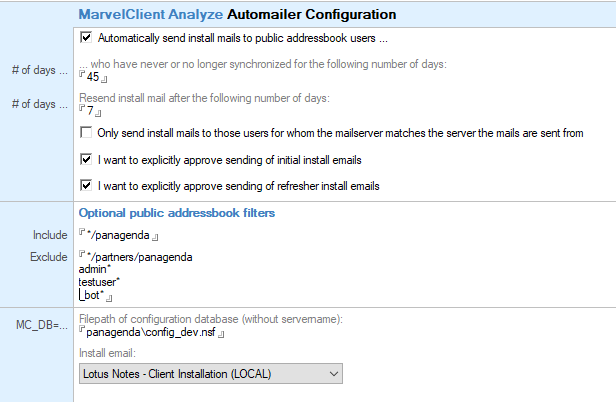Click the never-synchronized days field showing 45
The height and width of the screenshot is (402, 616).
tap(93, 77)
